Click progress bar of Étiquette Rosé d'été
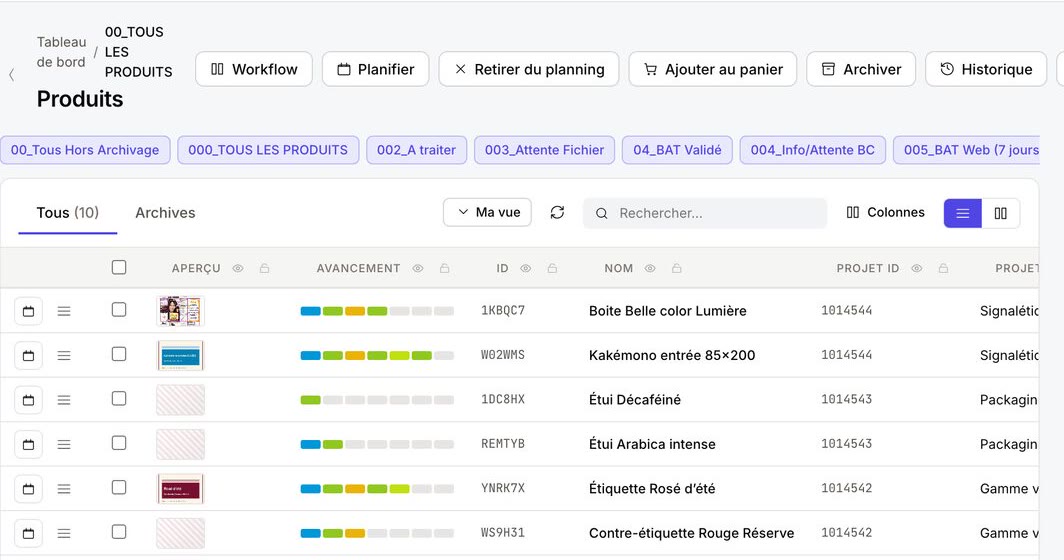The image size is (1064, 560). (x=377, y=489)
